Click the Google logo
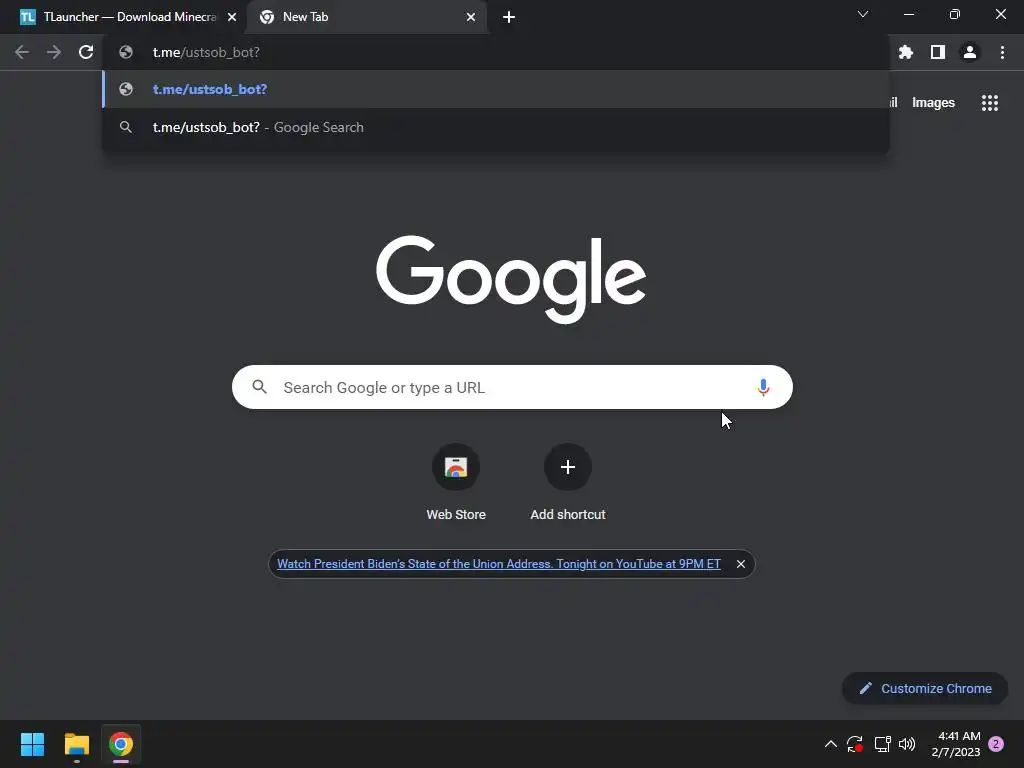 [x=511, y=280]
